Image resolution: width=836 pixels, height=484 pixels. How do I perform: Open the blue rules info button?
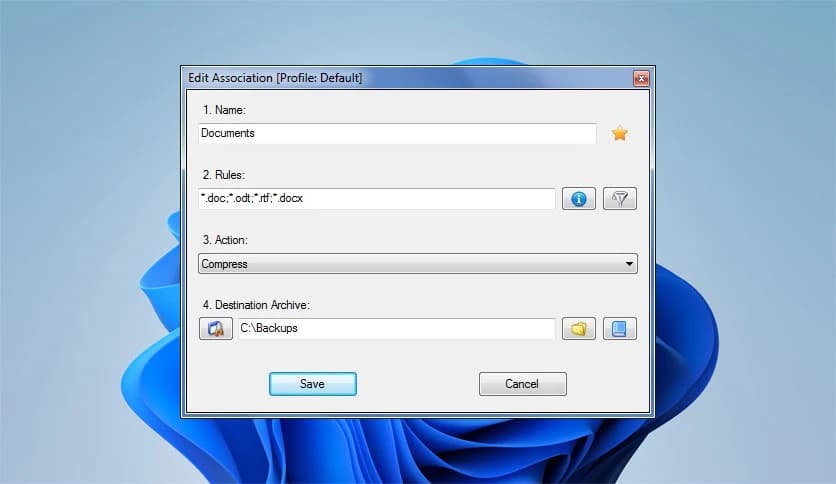(x=578, y=199)
